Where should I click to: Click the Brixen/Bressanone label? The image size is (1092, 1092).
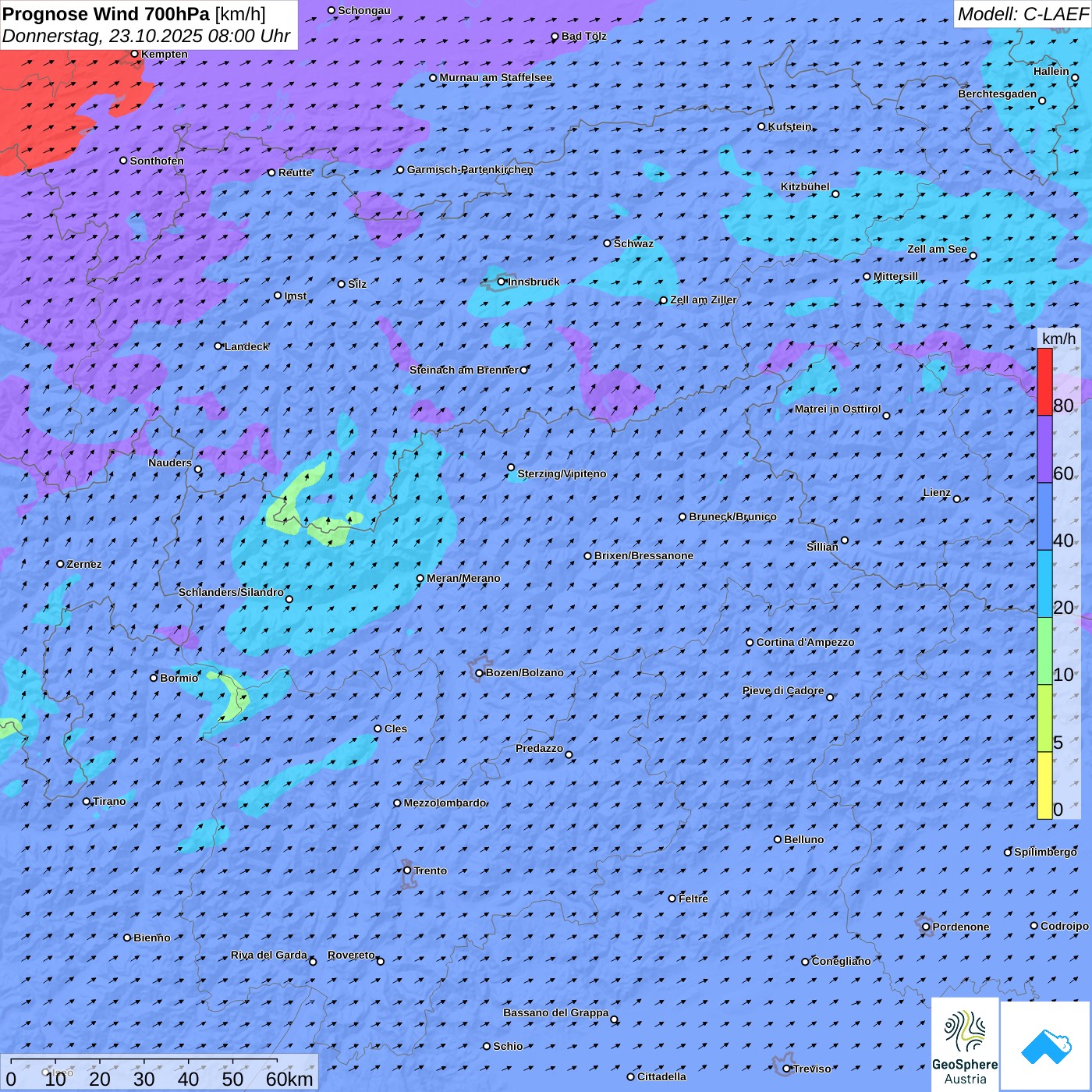(643, 555)
